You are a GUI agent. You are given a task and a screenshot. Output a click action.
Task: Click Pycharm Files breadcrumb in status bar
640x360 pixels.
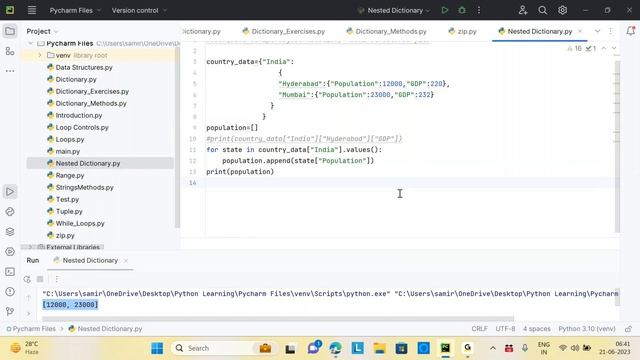pos(34,329)
